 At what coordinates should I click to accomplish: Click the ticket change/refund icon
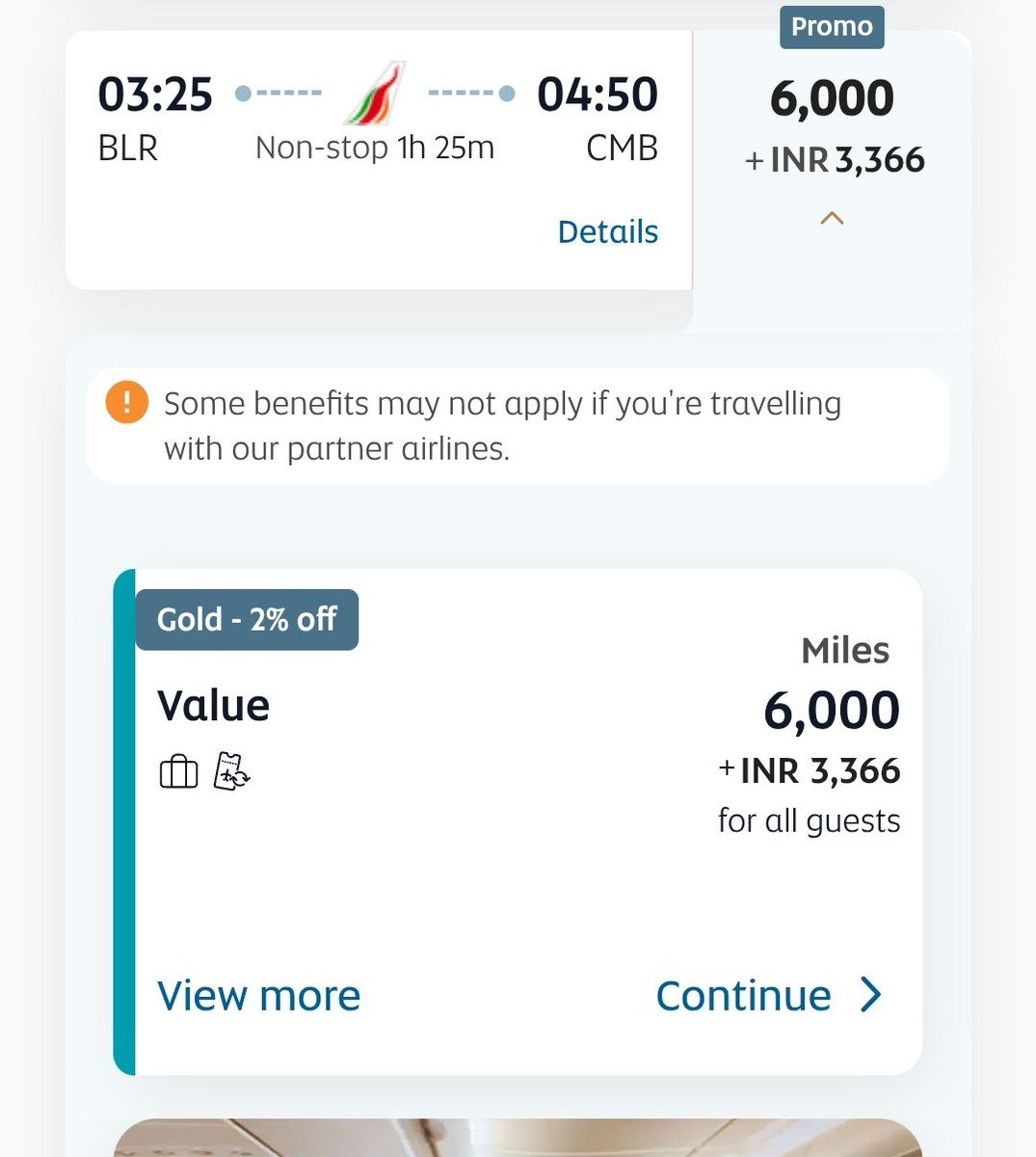coord(232,771)
